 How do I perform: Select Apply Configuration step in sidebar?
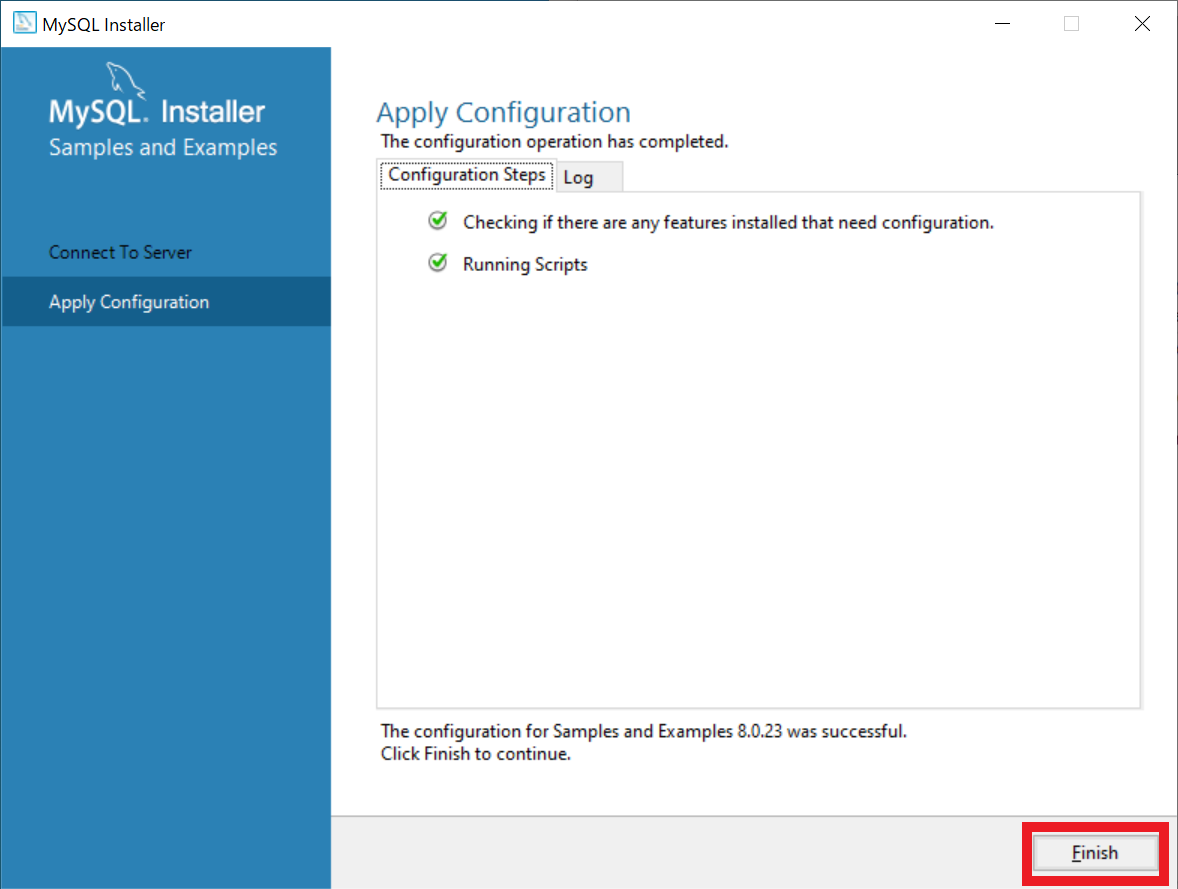[x=166, y=301]
